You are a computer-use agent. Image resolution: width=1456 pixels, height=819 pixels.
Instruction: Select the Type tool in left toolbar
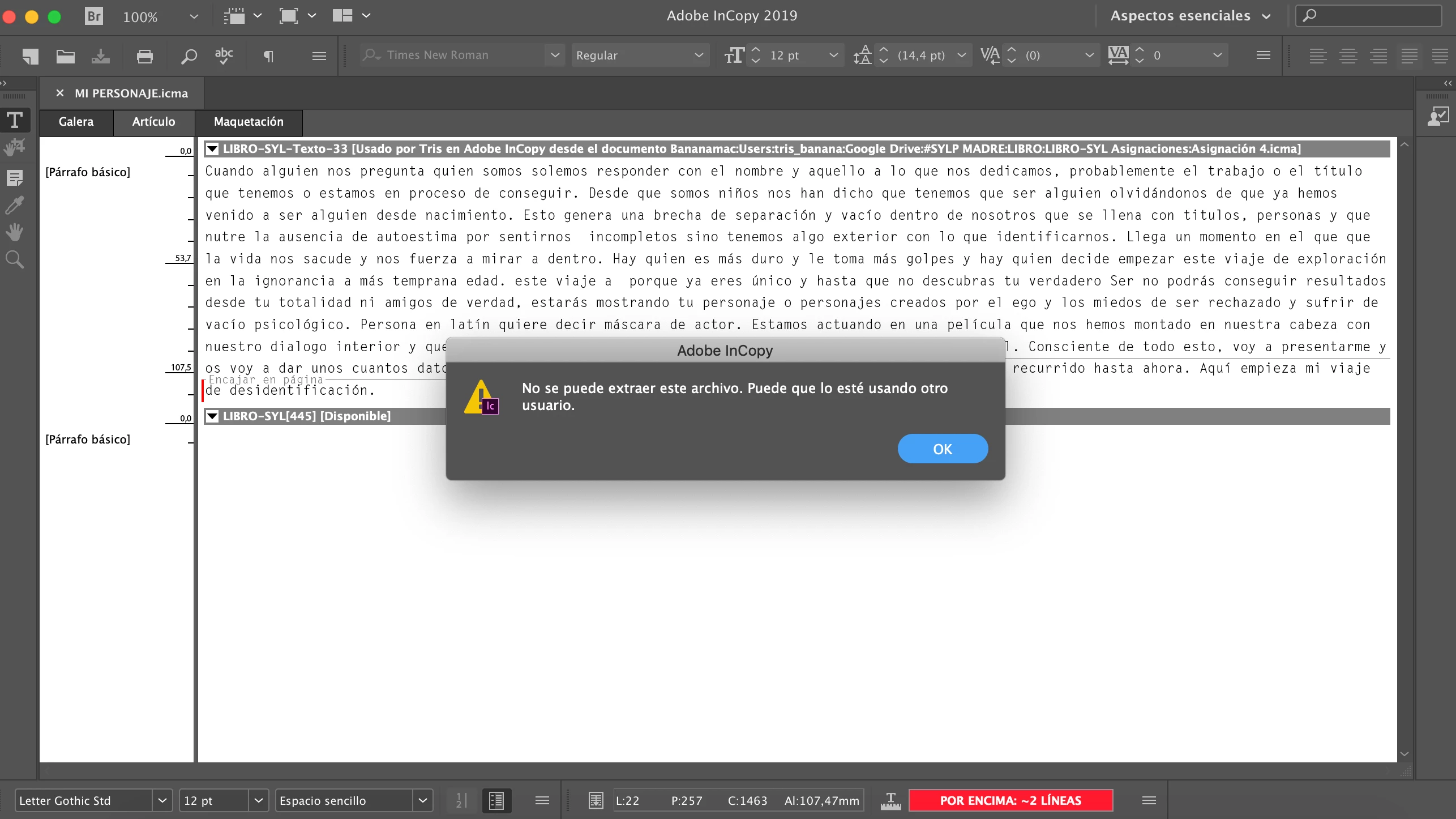[x=15, y=120]
